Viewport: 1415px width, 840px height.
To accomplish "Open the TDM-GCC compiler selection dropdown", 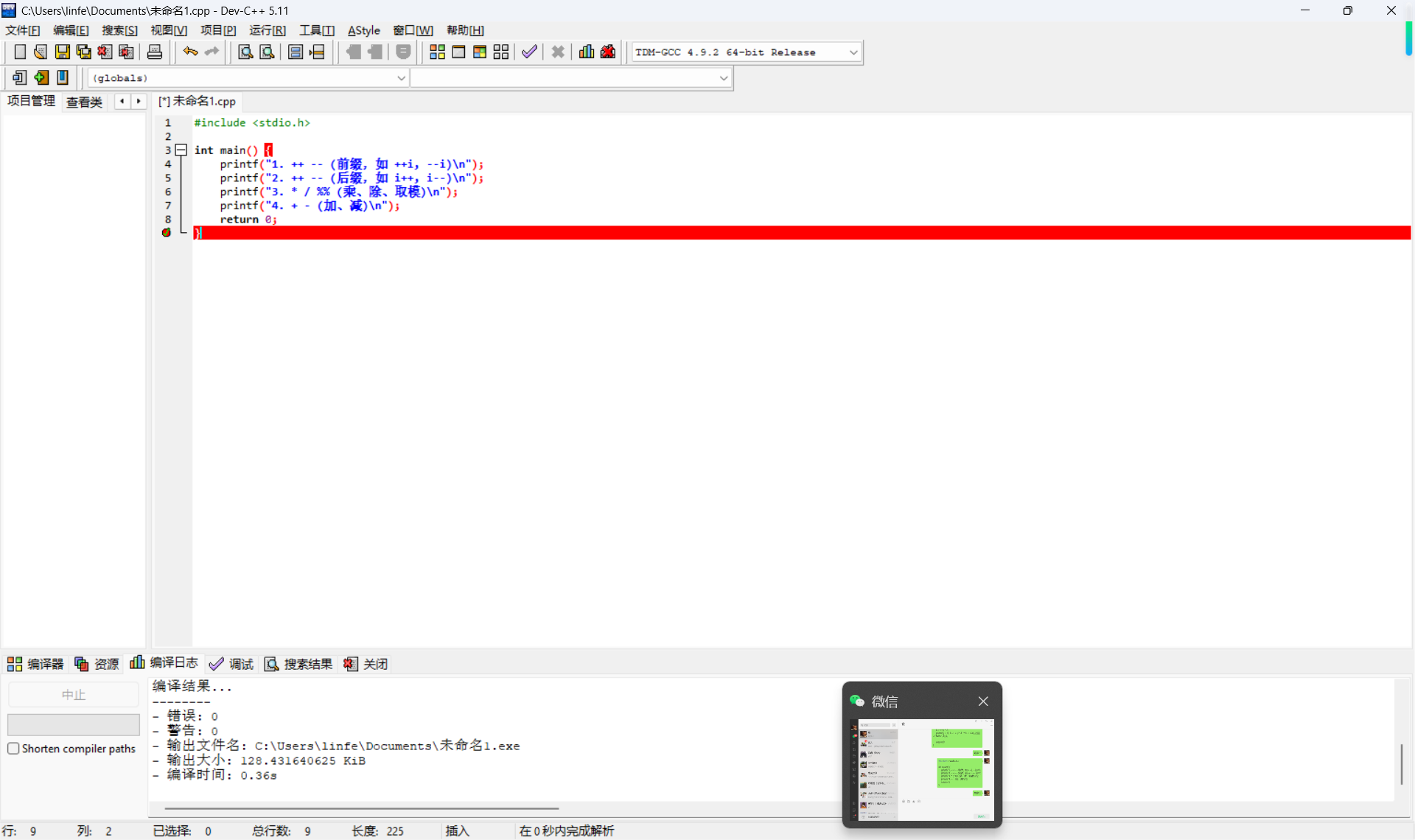I will (853, 52).
